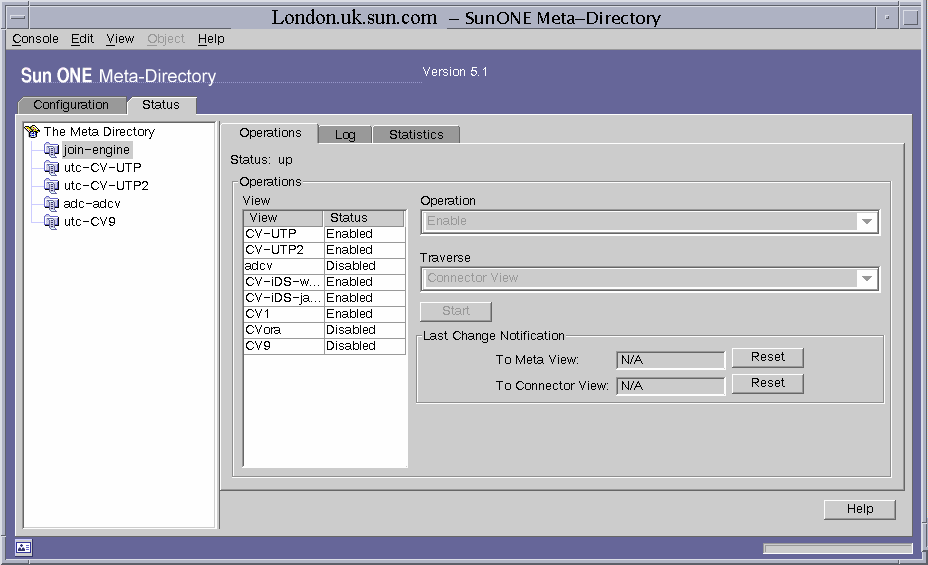Click the utc-CV-UTP2 server icon
The image size is (928, 565).
(51, 186)
